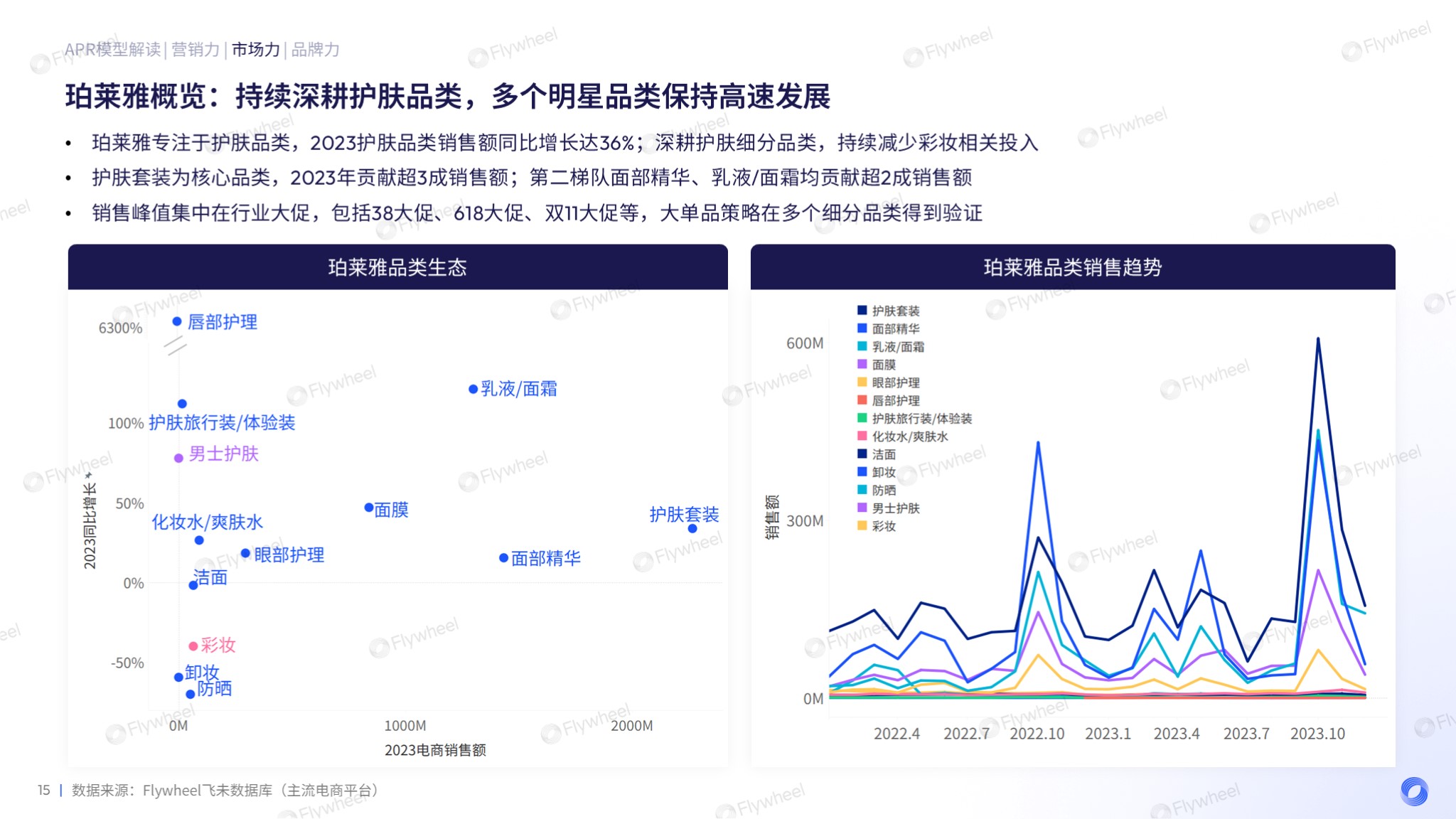Click the 卸妆 scatter point

[178, 678]
